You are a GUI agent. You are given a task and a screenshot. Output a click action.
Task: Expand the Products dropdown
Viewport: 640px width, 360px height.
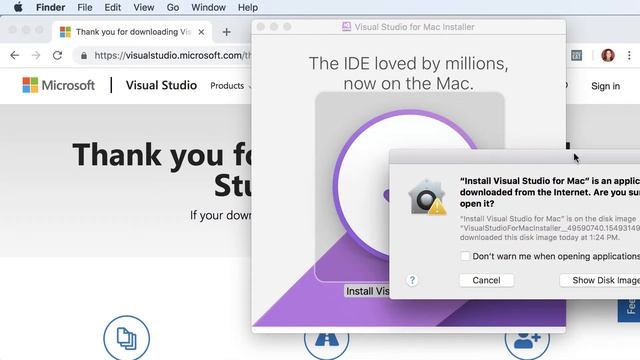pyautogui.click(x=230, y=86)
